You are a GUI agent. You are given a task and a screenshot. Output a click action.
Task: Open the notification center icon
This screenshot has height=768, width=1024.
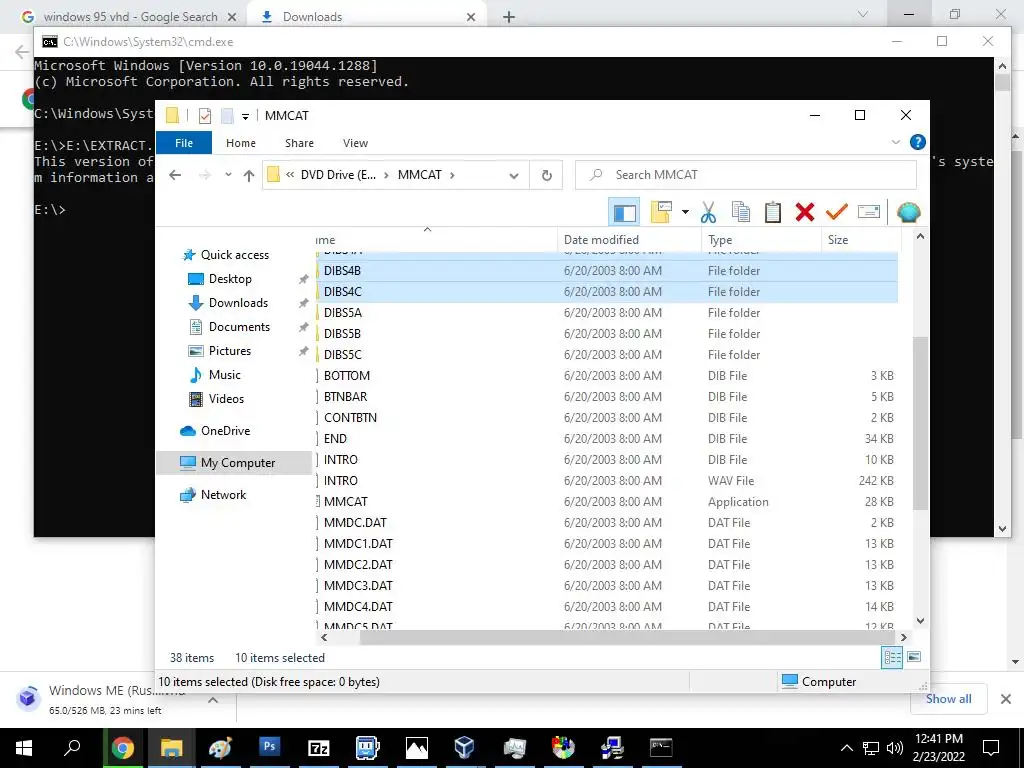pyautogui.click(x=991, y=748)
